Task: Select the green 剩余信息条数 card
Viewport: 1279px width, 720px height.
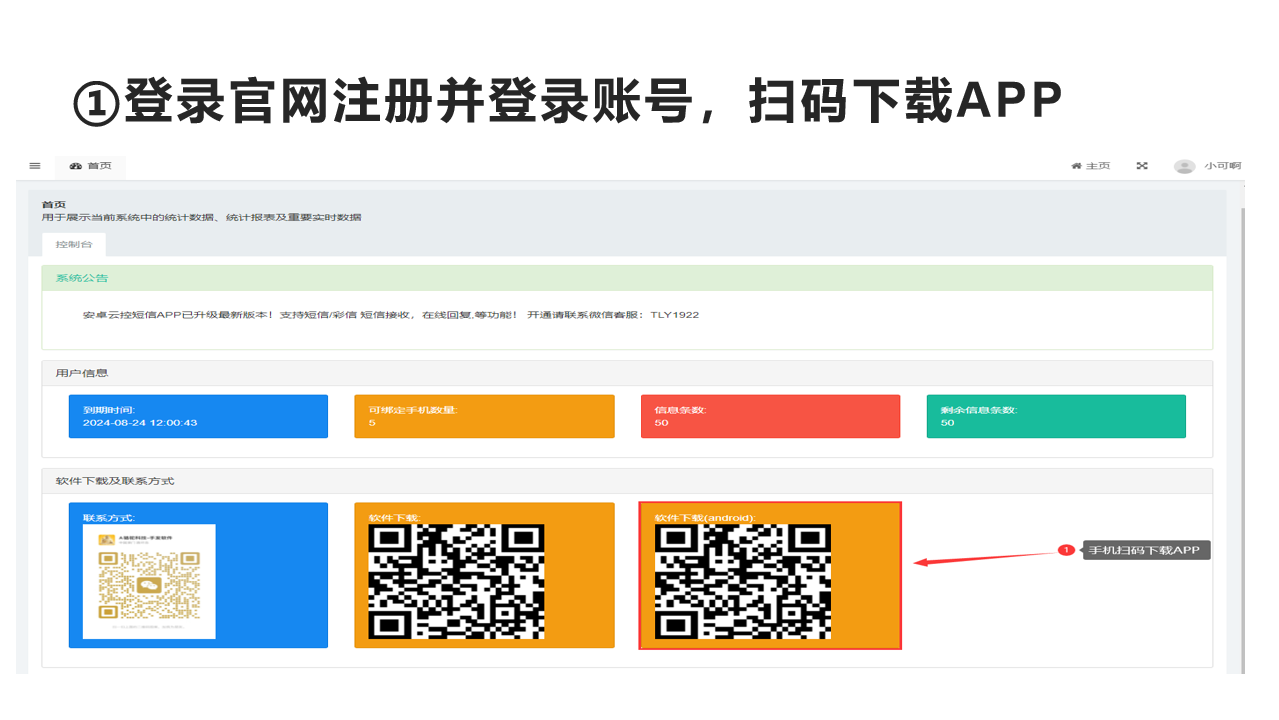Action: [x=1056, y=416]
